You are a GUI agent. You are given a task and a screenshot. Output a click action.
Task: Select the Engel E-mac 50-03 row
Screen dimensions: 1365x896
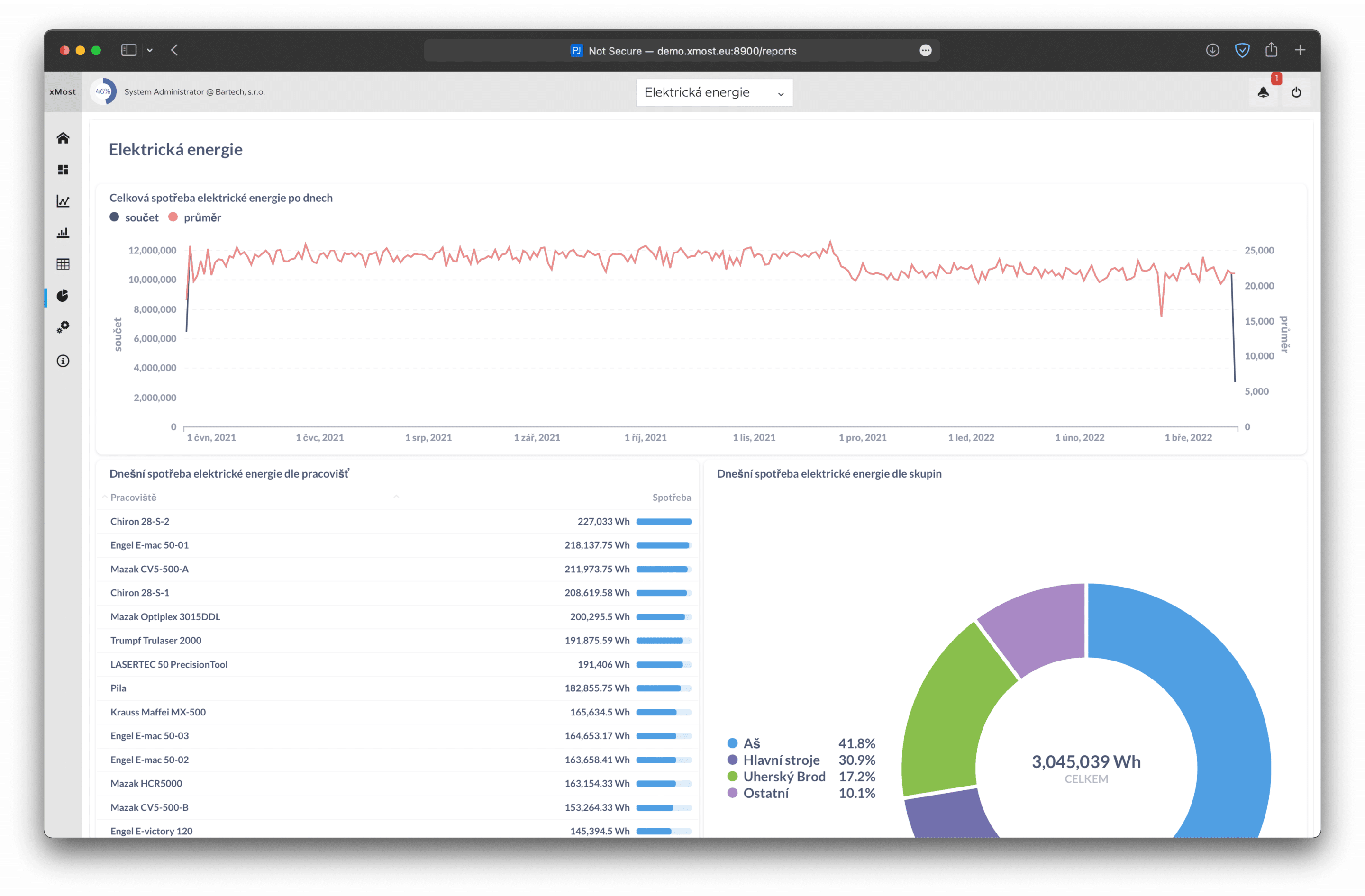click(x=397, y=735)
